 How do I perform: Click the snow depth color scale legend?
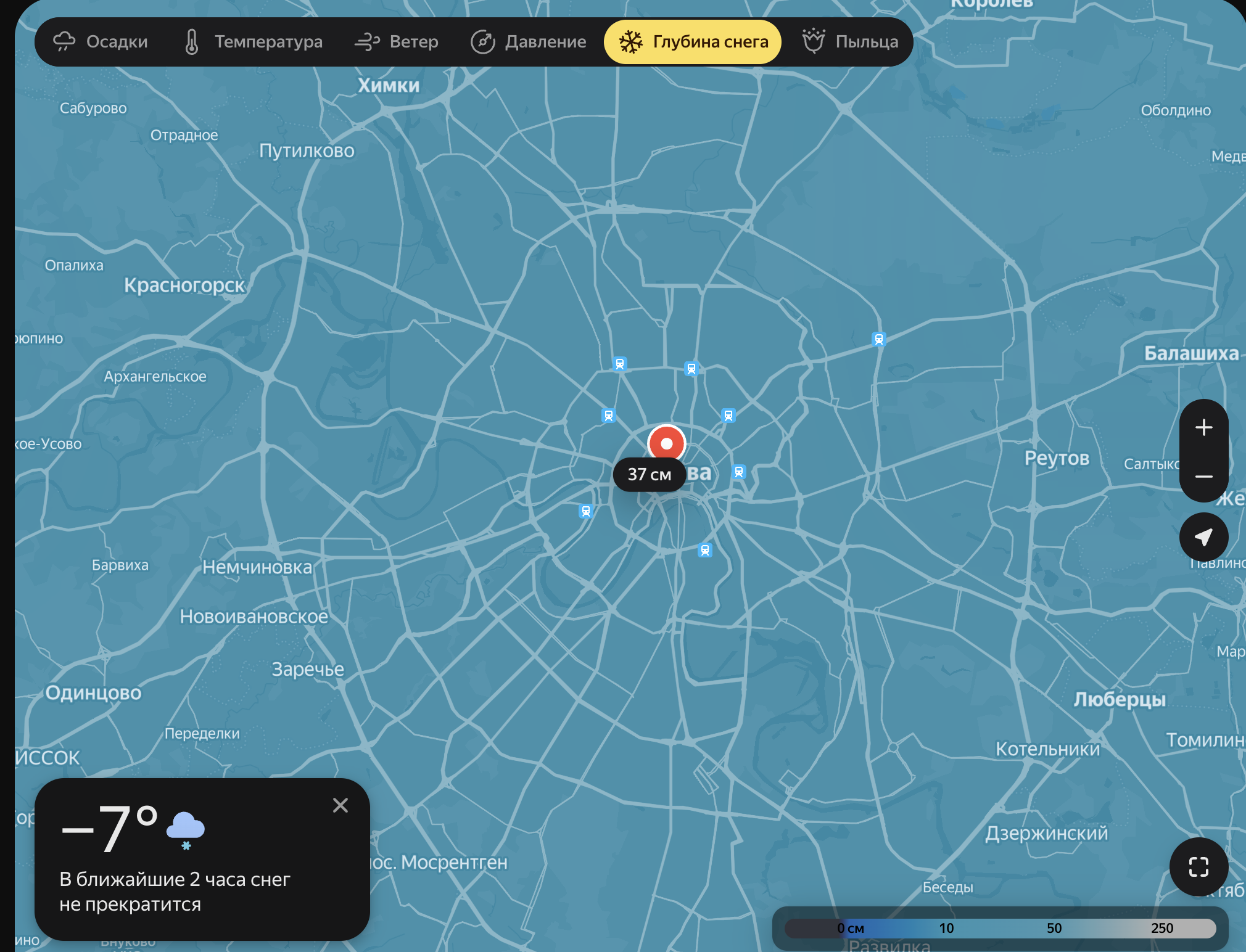coord(1000,928)
